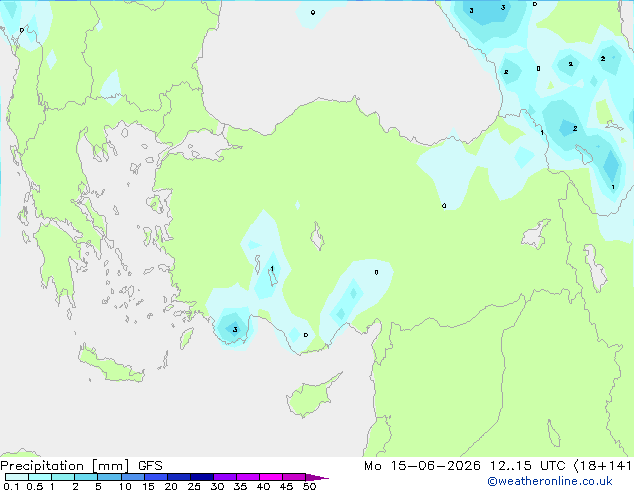The height and width of the screenshot is (490, 634).
Task: Select the 35–40 mm legend color swatch
Action: click(247, 477)
